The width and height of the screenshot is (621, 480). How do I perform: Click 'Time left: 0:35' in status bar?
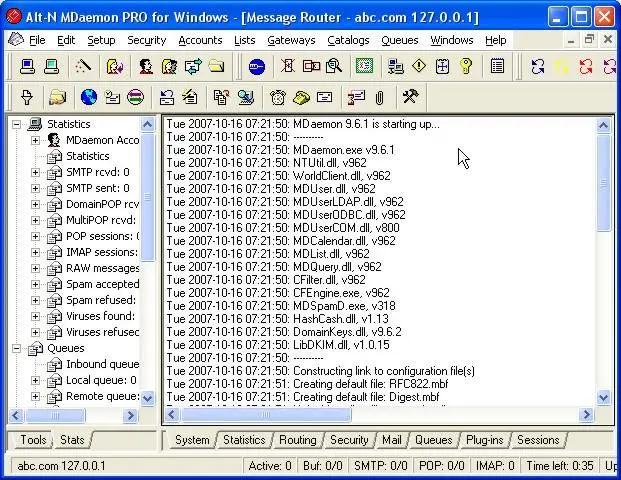[560, 466]
